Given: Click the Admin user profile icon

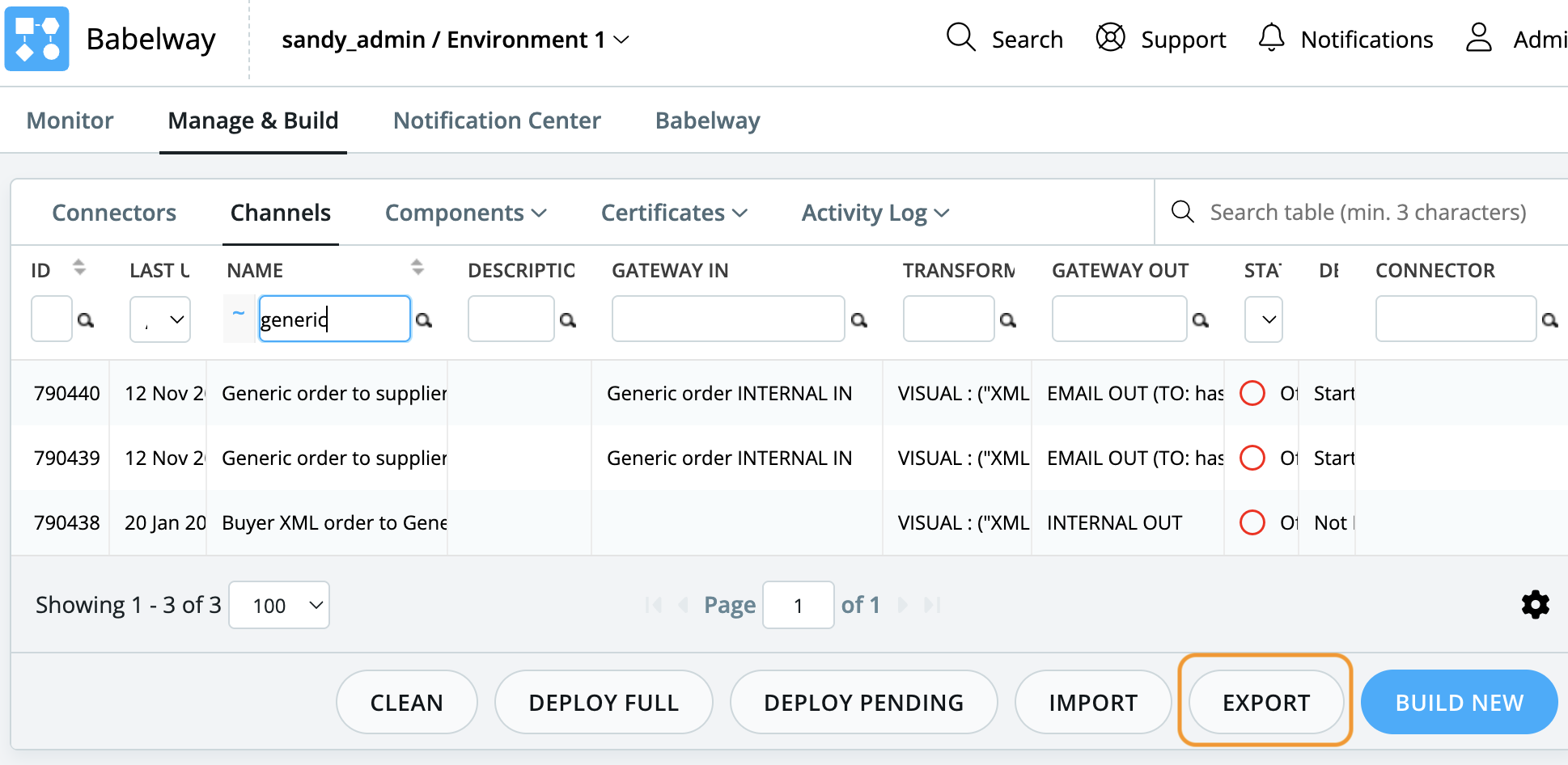Looking at the screenshot, I should [x=1479, y=37].
